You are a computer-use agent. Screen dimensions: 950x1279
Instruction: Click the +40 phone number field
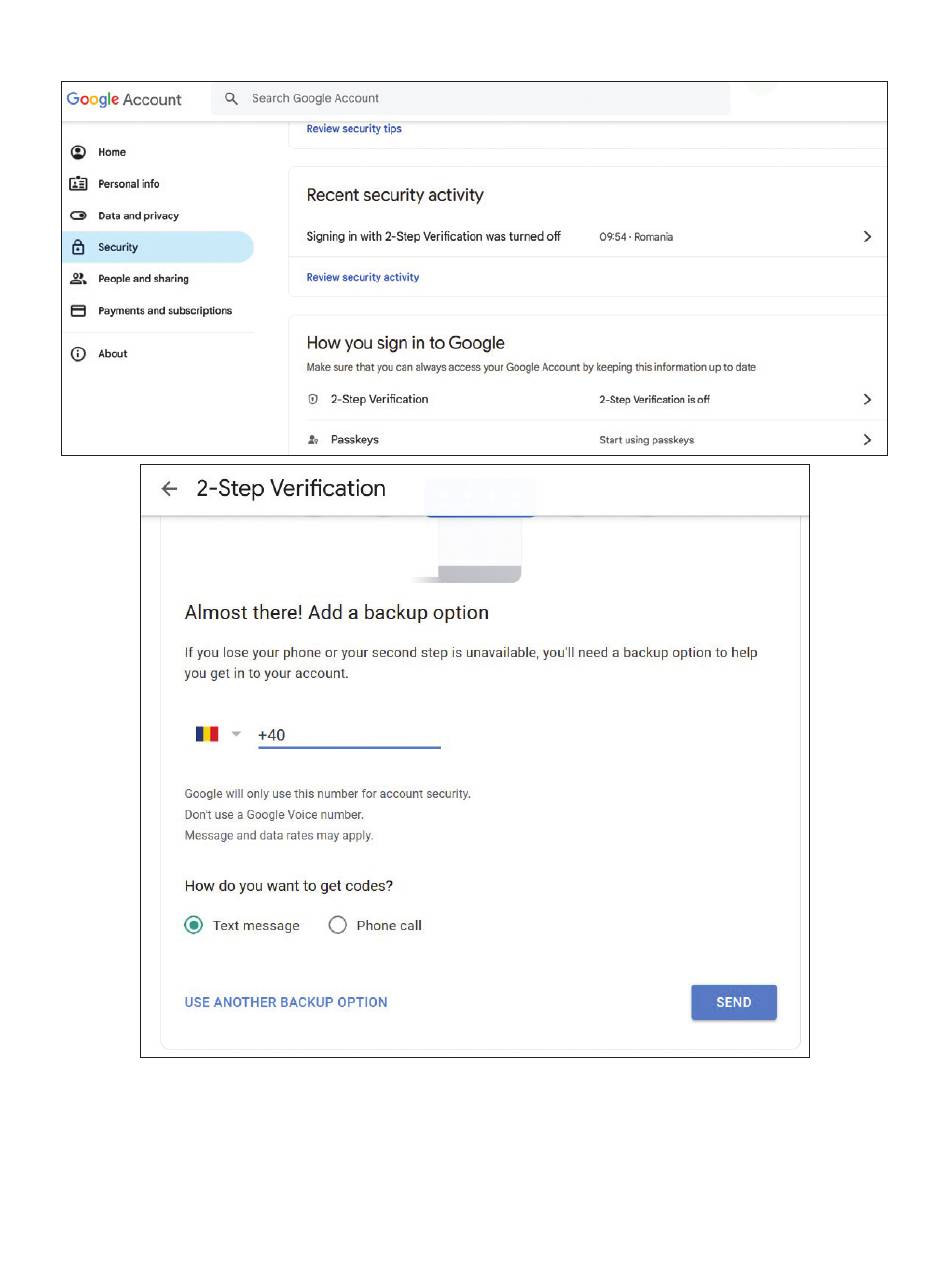(x=349, y=735)
